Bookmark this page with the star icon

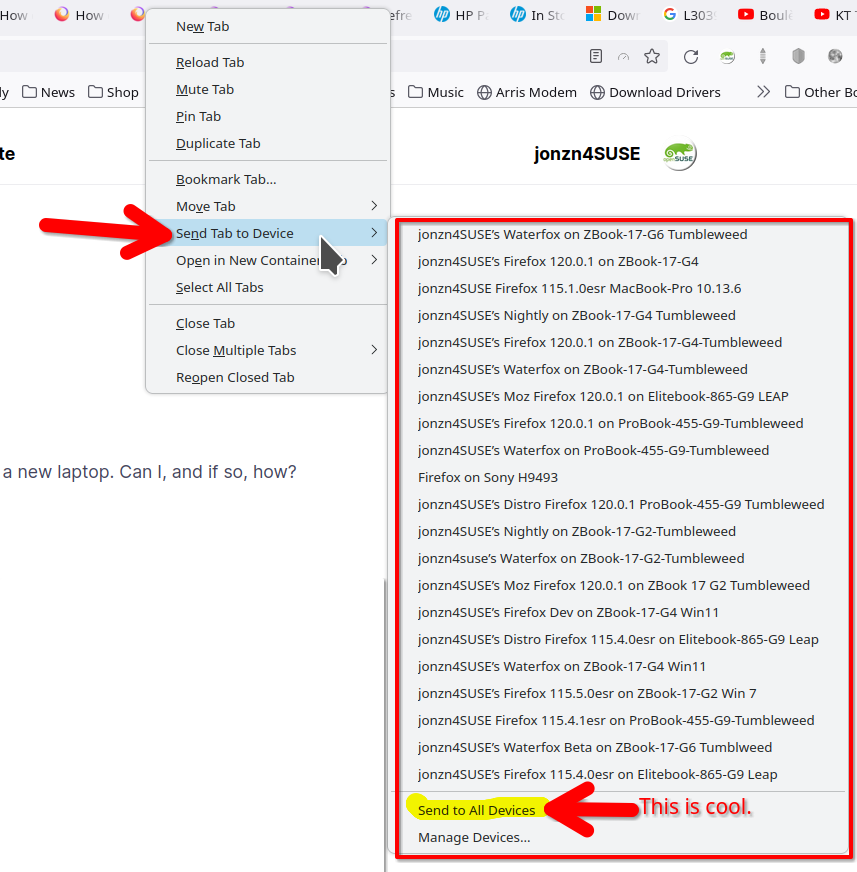pyautogui.click(x=652, y=56)
